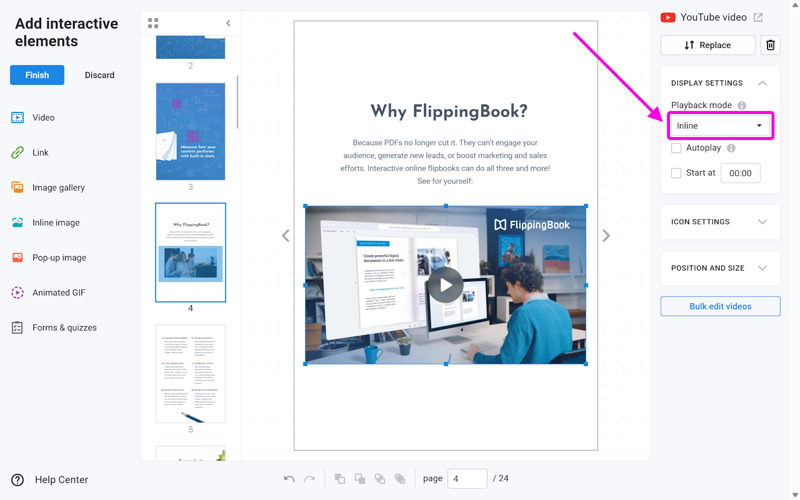Toggle thumbnail grid view icon
The height and width of the screenshot is (500, 800).
[153, 23]
